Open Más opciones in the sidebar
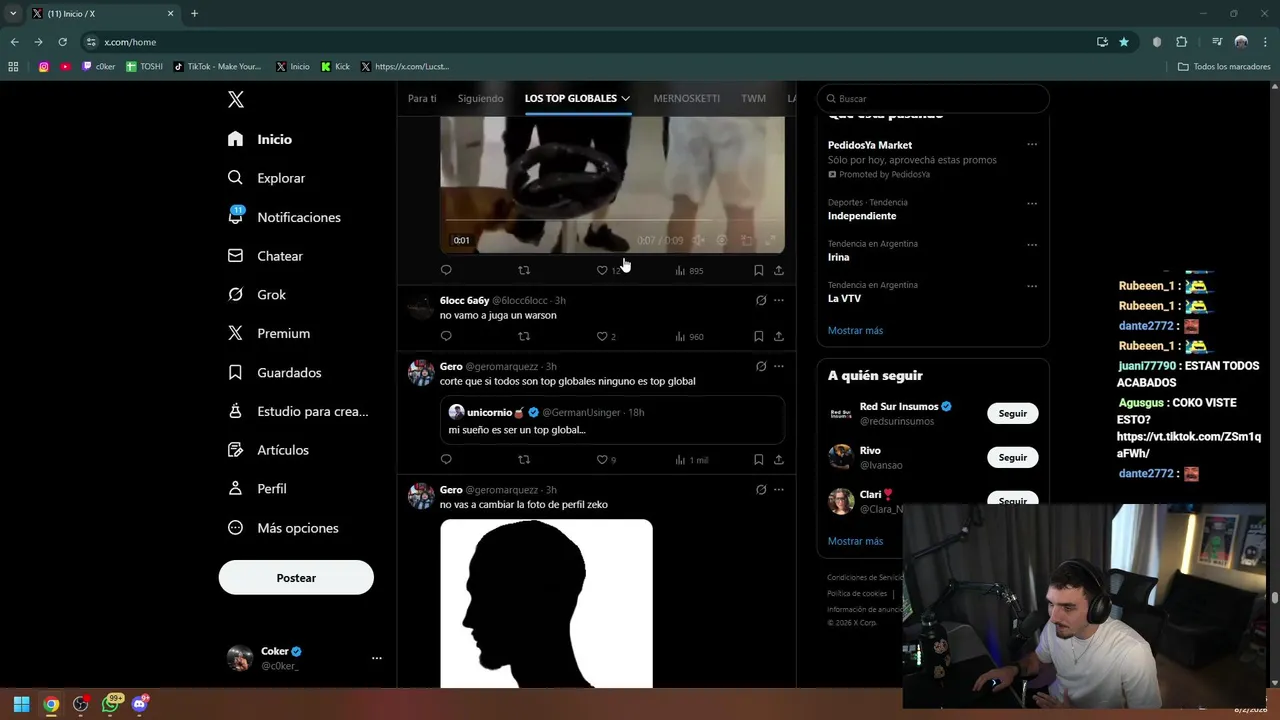The image size is (1280, 720). (x=283, y=528)
